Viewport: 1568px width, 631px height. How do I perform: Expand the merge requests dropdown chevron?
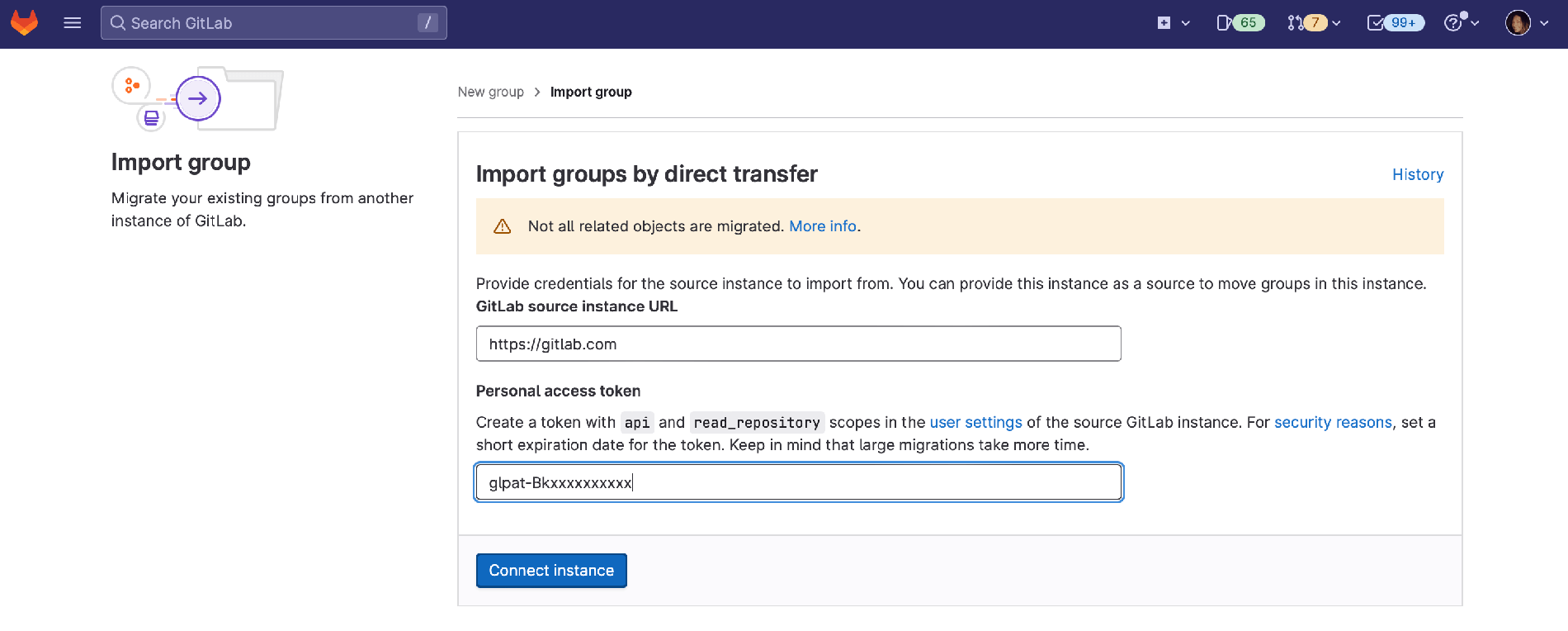pos(1337,22)
